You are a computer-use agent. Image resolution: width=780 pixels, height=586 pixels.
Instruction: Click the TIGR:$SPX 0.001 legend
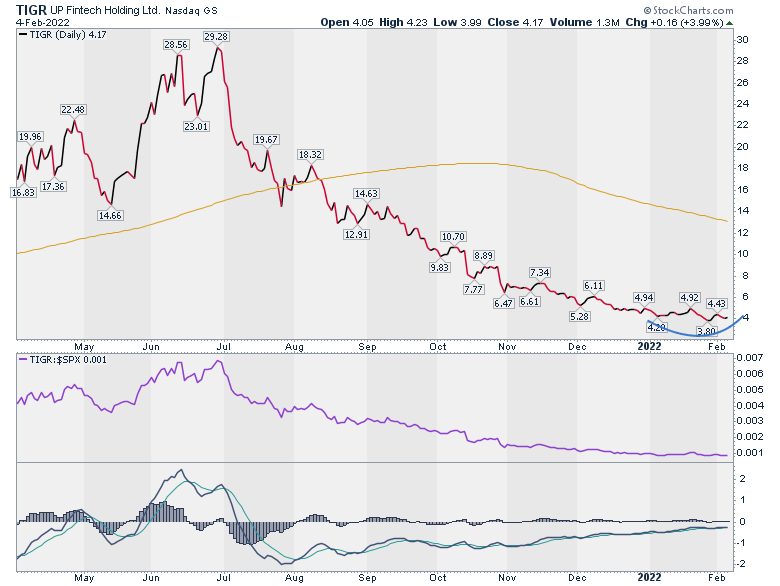[x=62, y=360]
